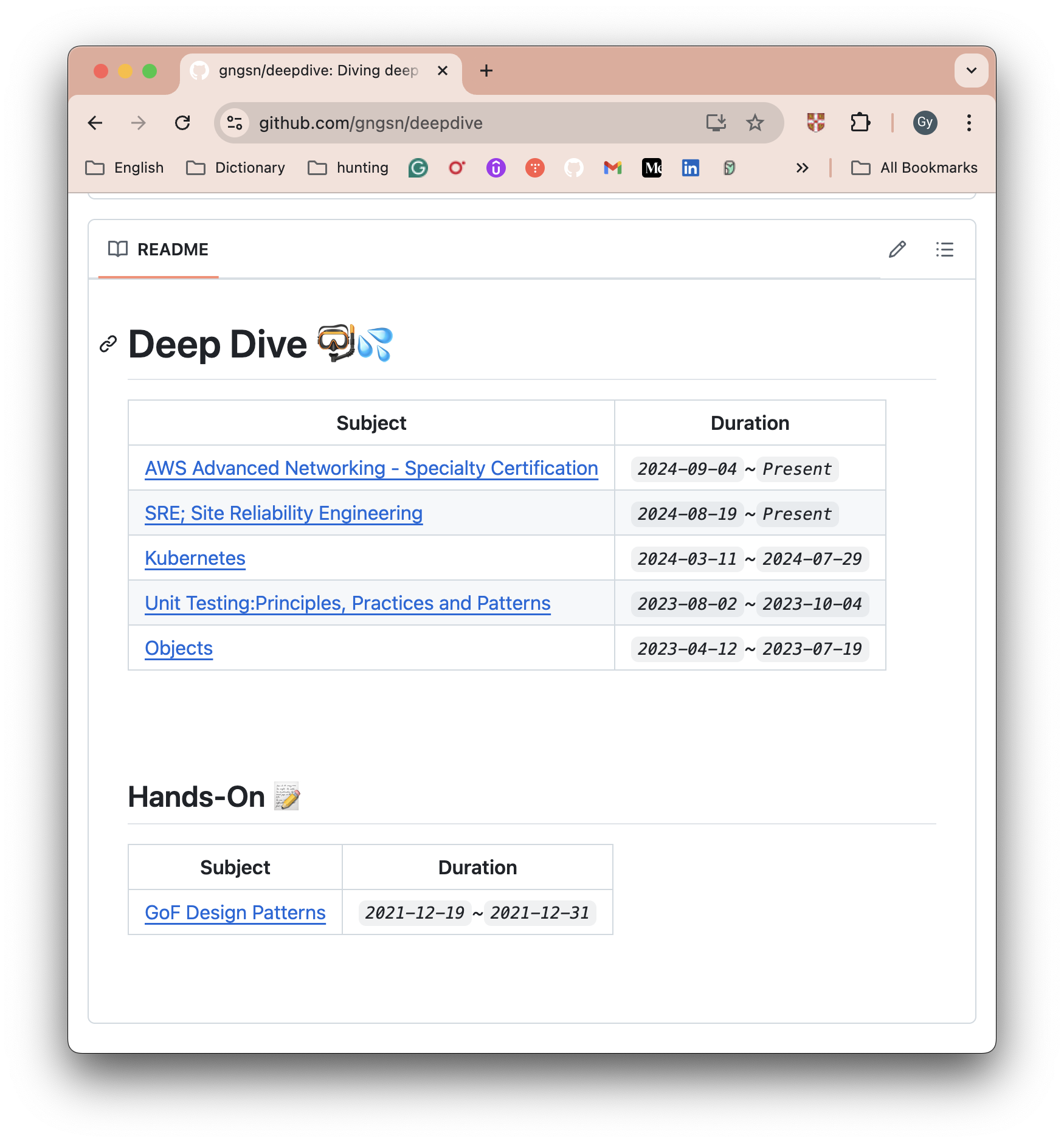Open the English bookmarks folder

[125, 168]
